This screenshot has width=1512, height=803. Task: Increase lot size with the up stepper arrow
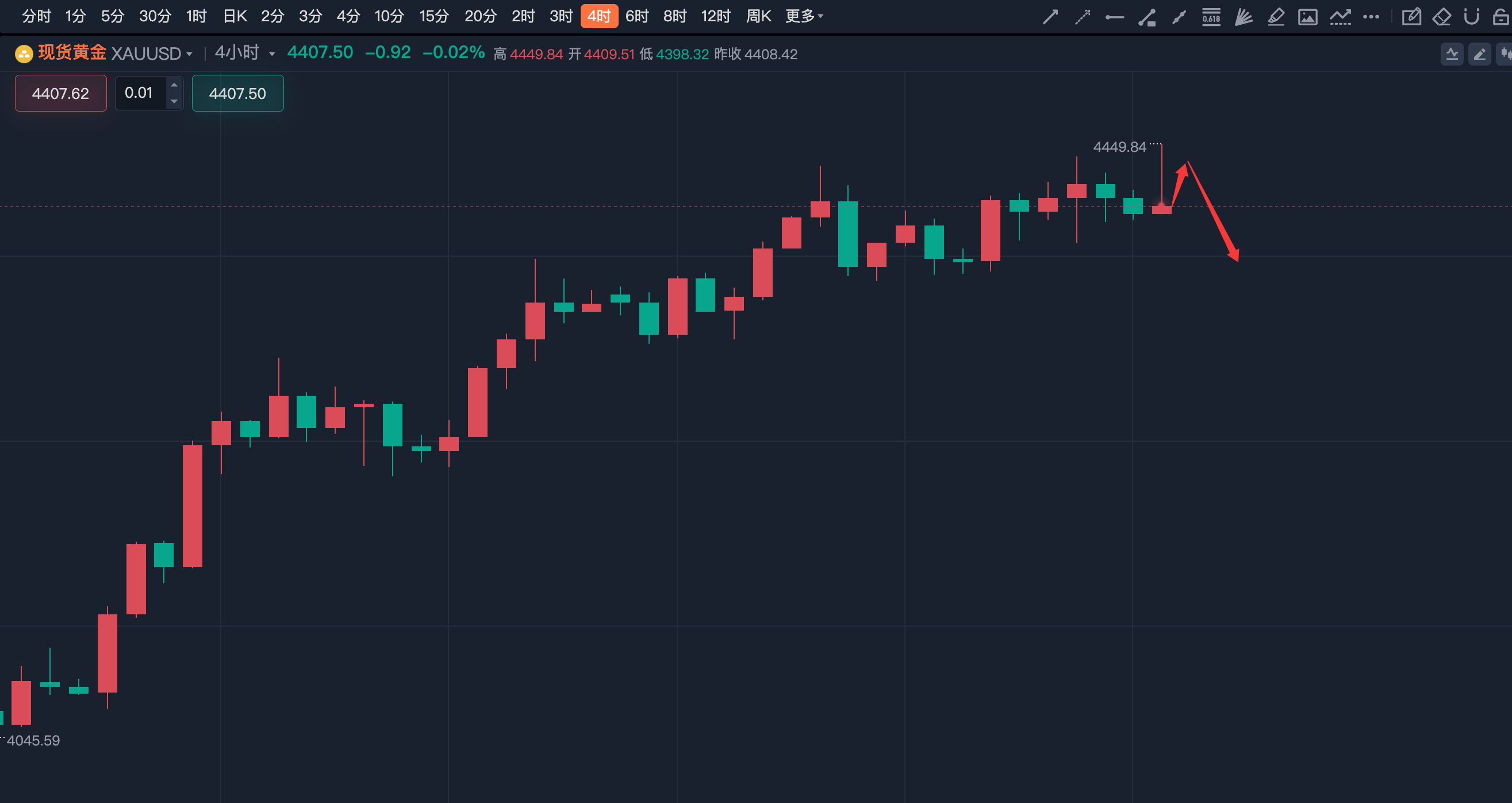[x=174, y=85]
